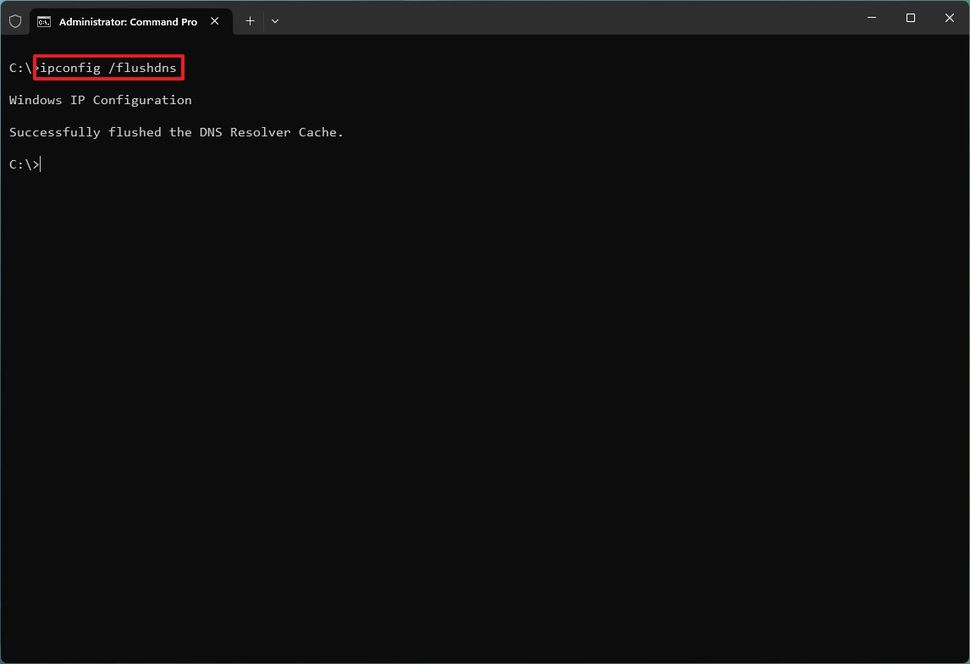Close the Administrator: Command Pro tab
Image resolution: width=970 pixels, height=664 pixels.
coord(214,20)
